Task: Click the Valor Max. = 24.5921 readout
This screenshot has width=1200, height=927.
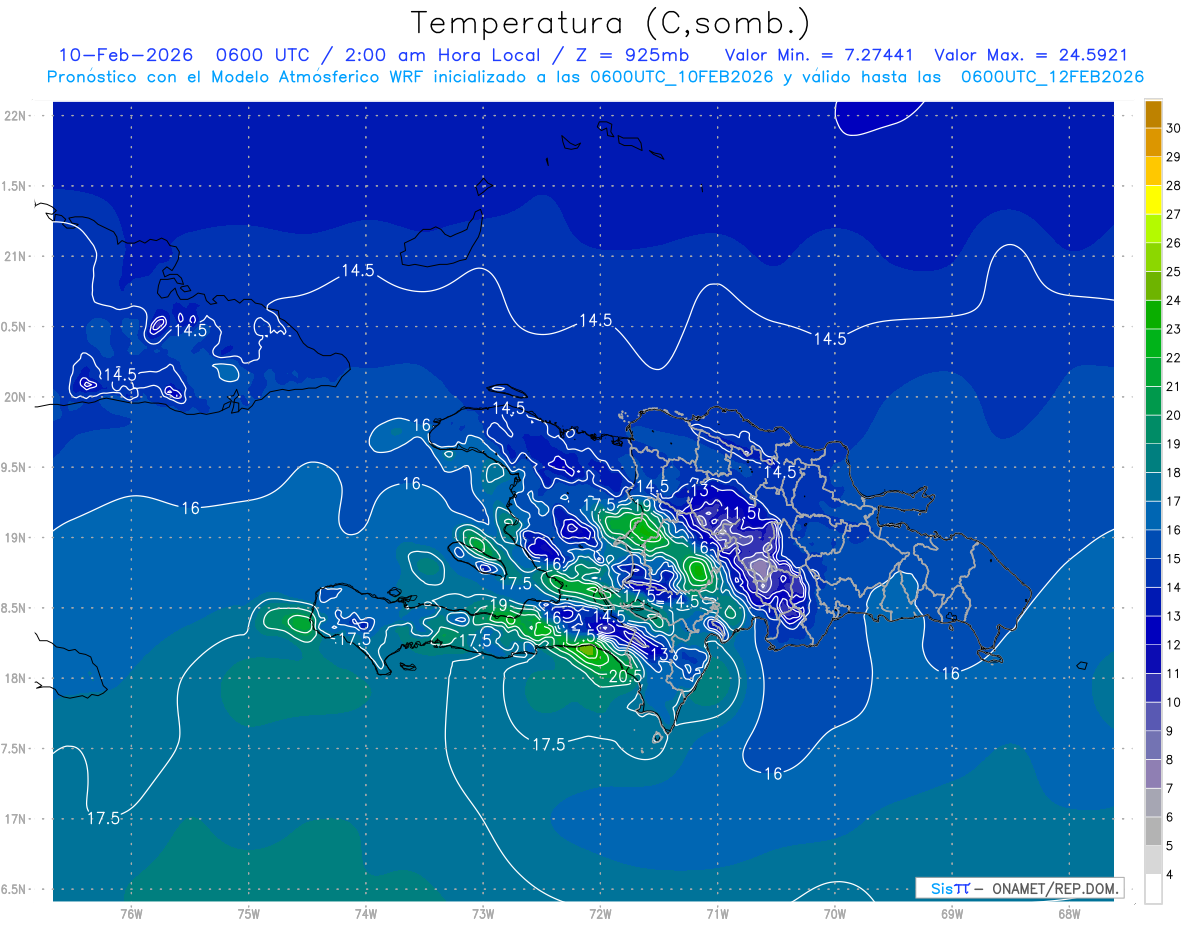Action: pyautogui.click(x=1031, y=55)
